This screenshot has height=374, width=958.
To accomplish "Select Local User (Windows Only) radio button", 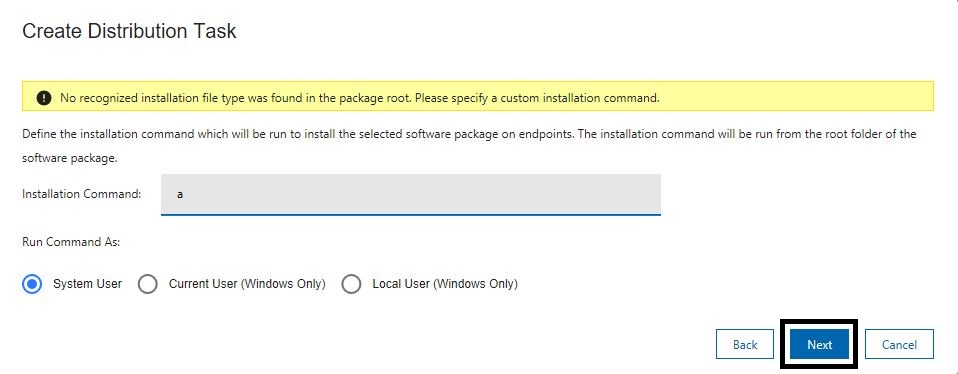I will click(x=351, y=284).
